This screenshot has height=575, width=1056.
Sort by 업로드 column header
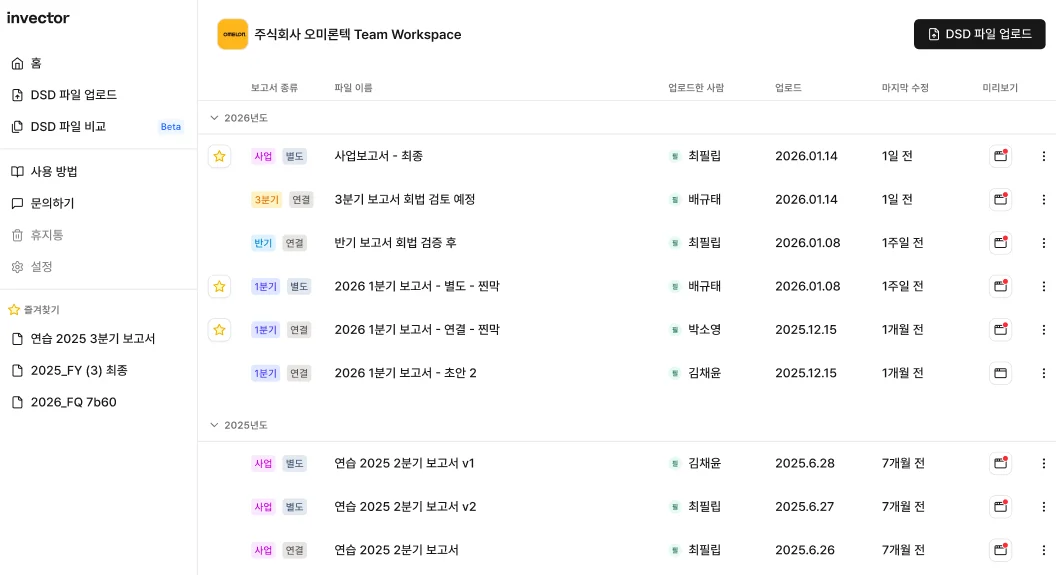788,88
